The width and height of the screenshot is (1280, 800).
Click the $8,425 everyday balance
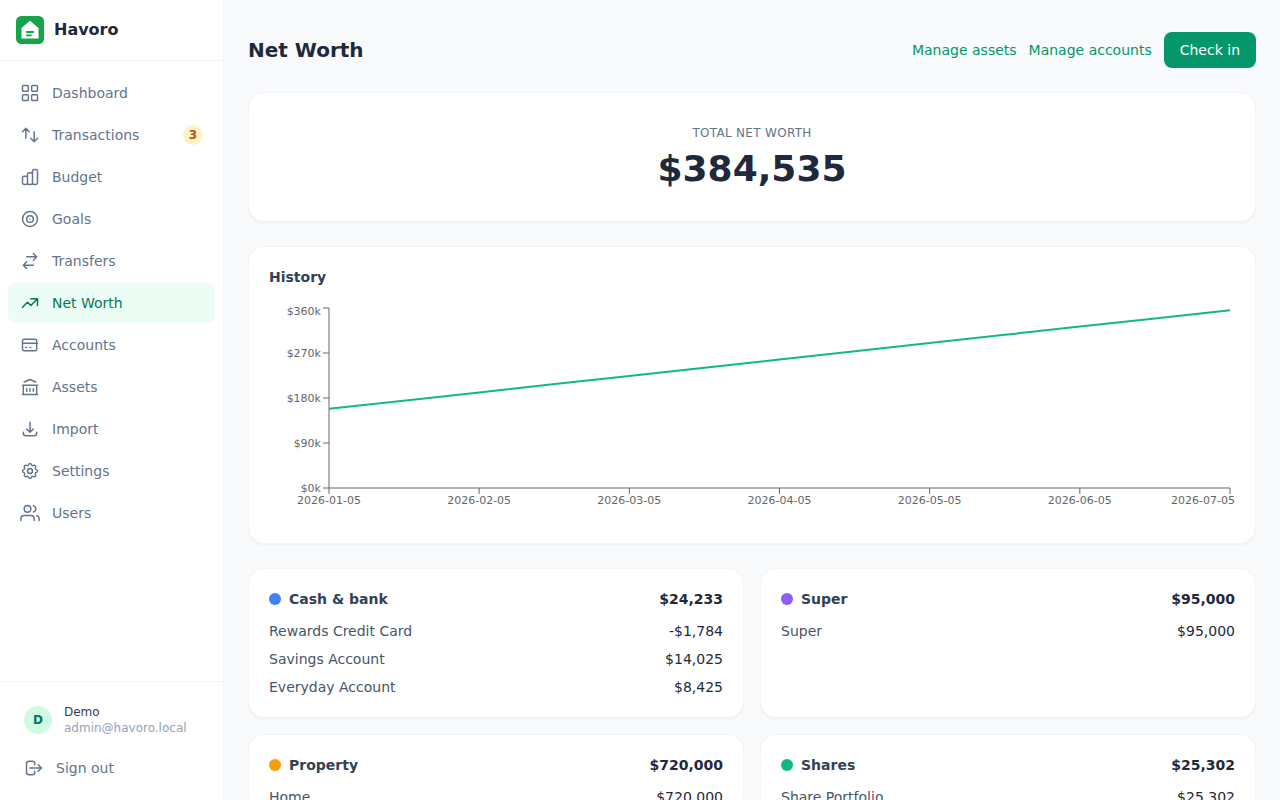pyautogui.click(x=698, y=687)
